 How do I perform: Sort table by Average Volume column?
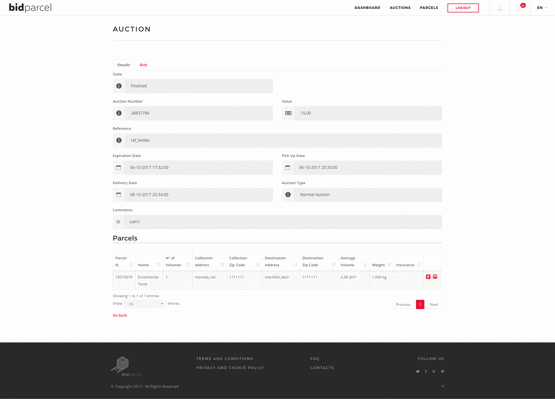pos(354,262)
